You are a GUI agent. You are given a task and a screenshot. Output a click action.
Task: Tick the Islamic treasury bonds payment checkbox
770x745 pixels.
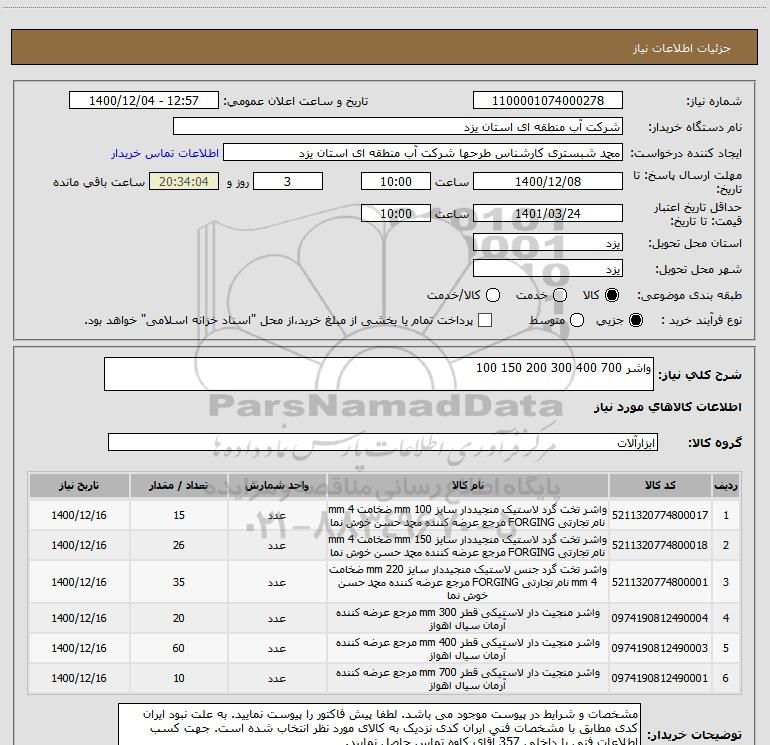[485, 320]
